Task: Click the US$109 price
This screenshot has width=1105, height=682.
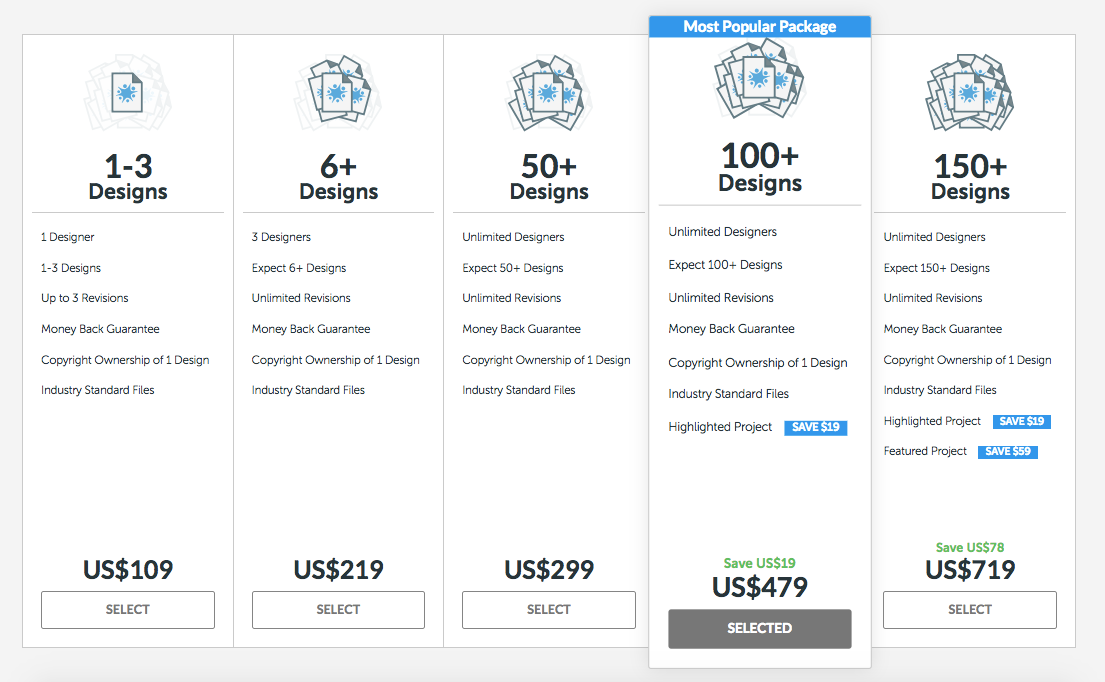Action: point(128,569)
